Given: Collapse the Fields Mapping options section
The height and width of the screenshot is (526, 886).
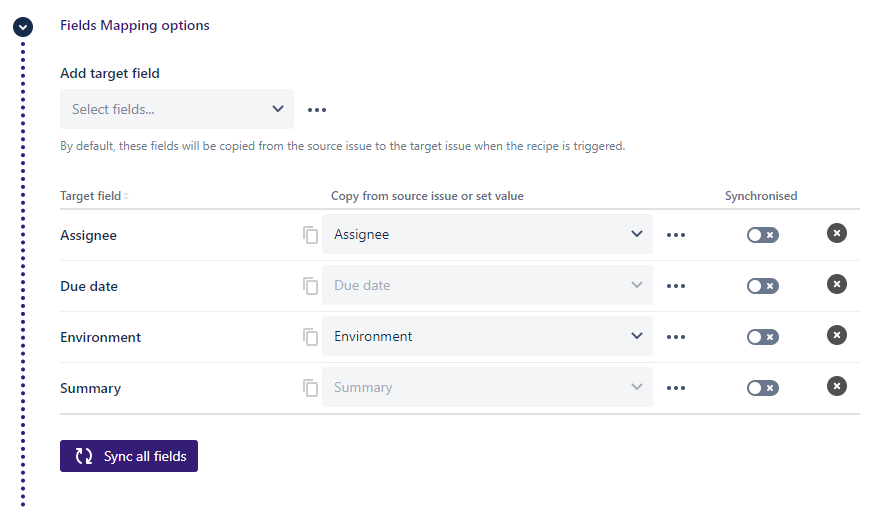Looking at the screenshot, I should click(23, 27).
